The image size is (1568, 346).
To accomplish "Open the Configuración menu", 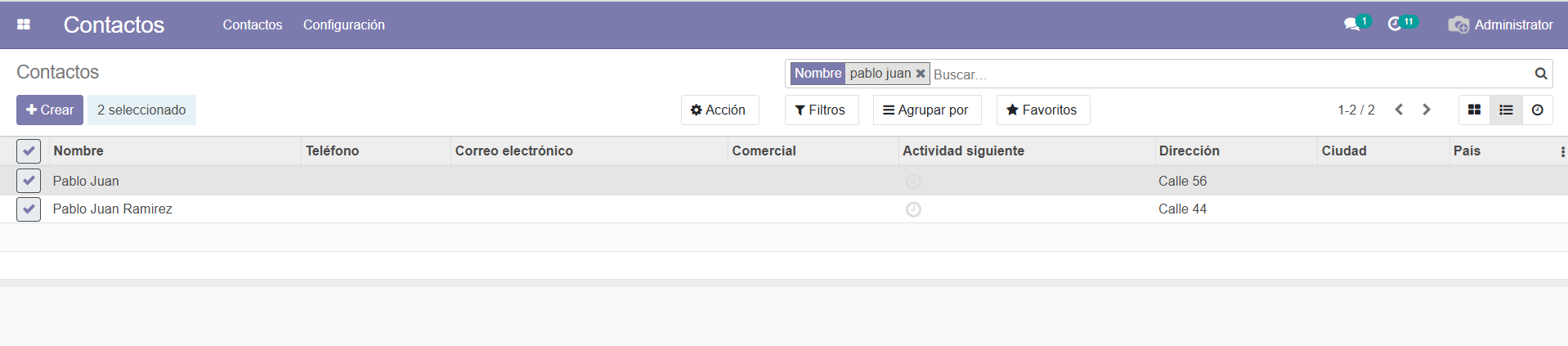I will 343,25.
